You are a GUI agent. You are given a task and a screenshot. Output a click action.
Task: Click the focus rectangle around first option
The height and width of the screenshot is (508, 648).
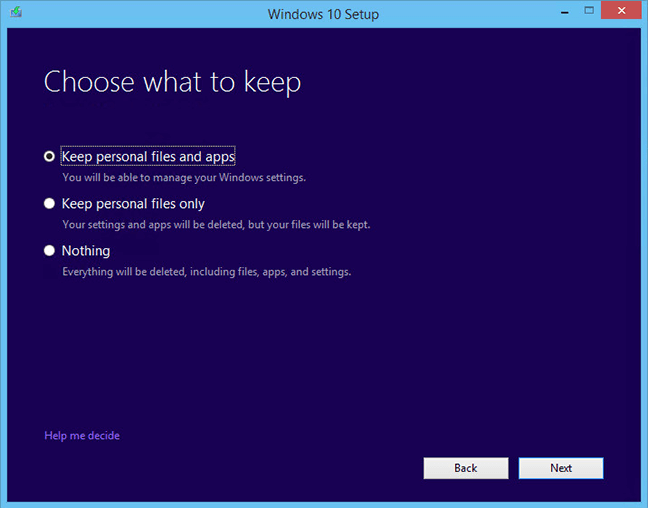click(x=148, y=156)
